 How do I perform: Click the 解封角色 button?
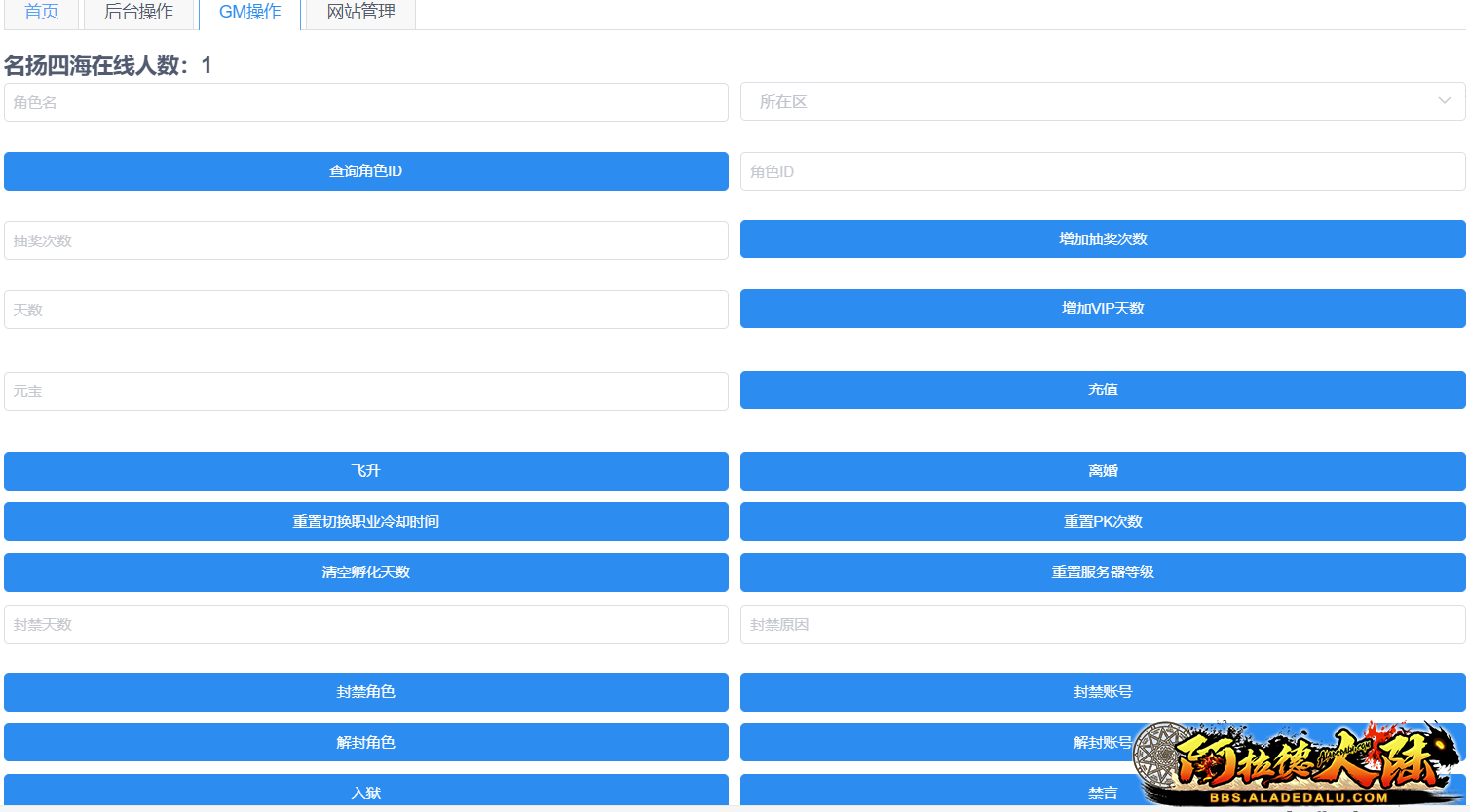pyautogui.click(x=365, y=743)
